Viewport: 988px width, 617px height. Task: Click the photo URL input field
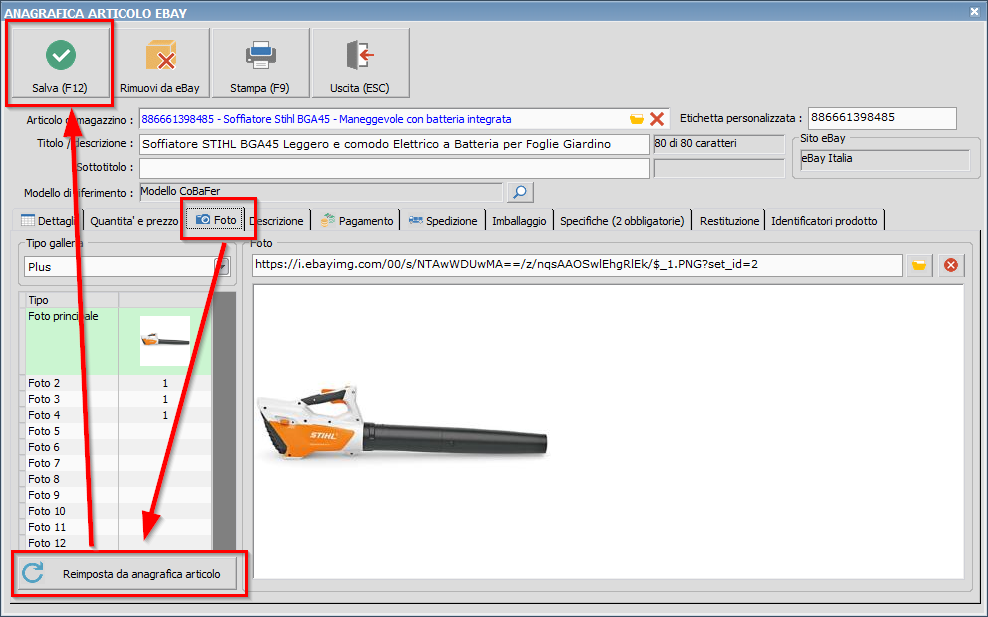577,265
